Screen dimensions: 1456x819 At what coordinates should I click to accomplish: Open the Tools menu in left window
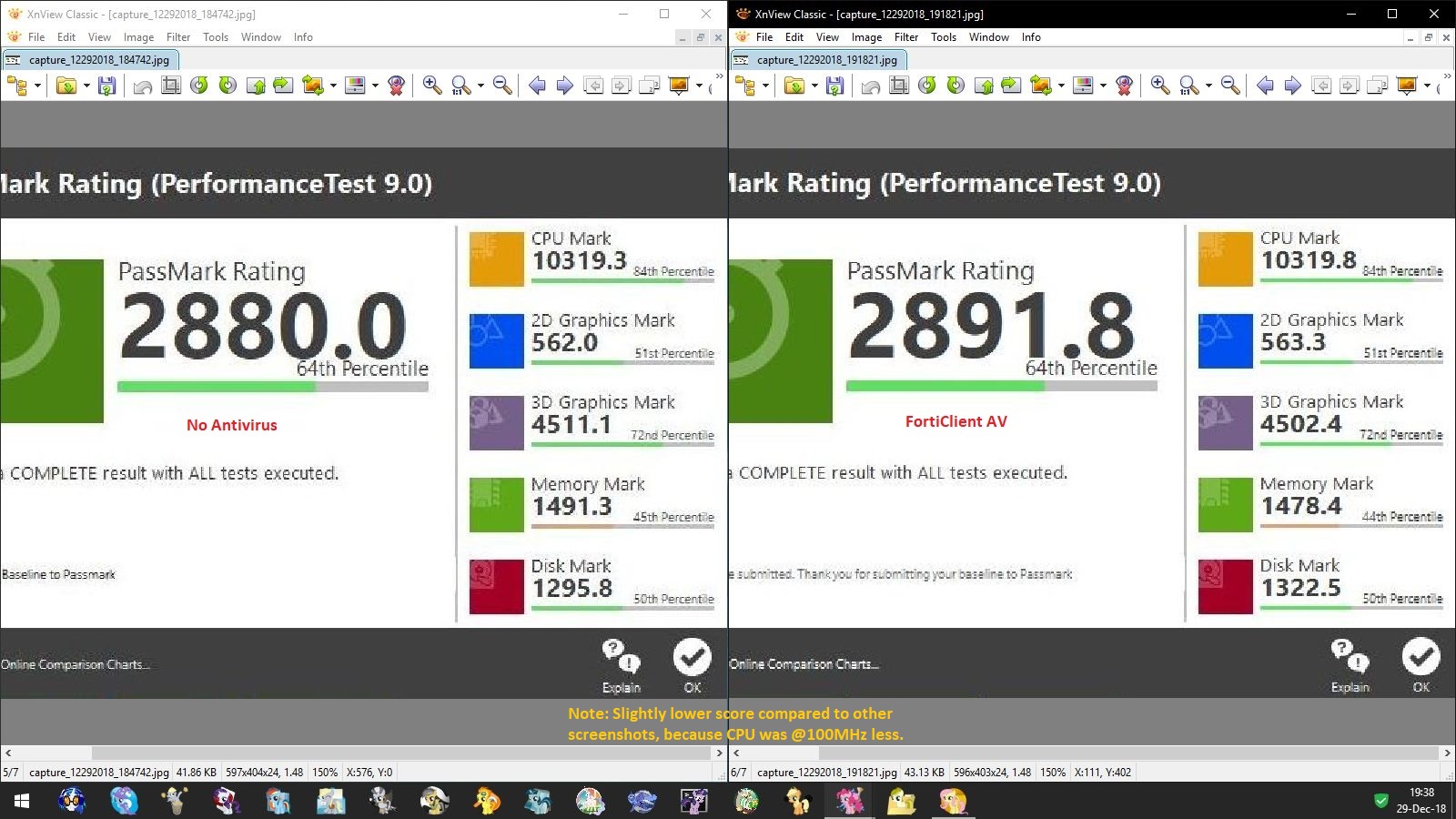tap(216, 37)
